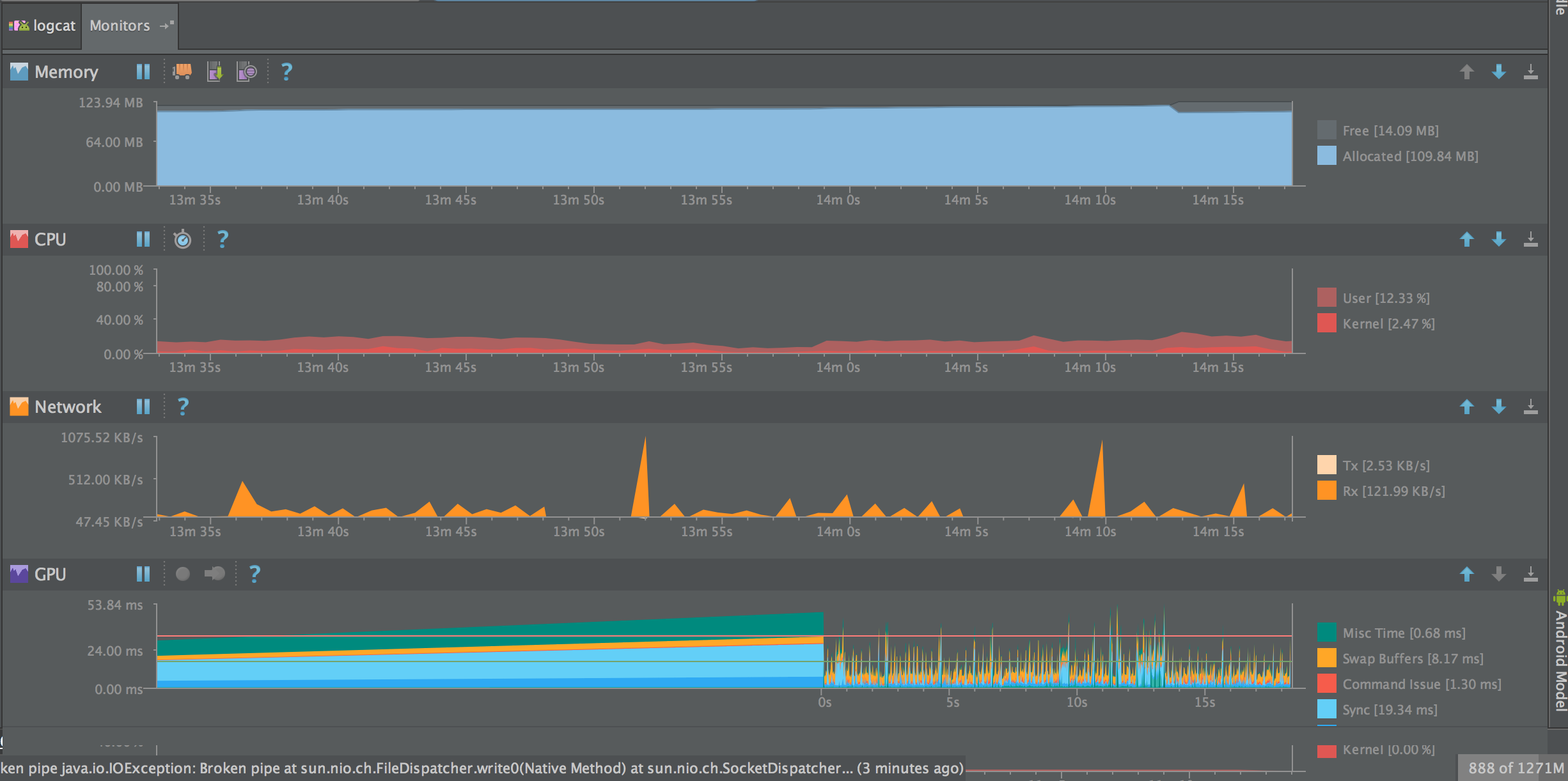Pause the Network monitor
The height and width of the screenshot is (781, 1568).
143,406
